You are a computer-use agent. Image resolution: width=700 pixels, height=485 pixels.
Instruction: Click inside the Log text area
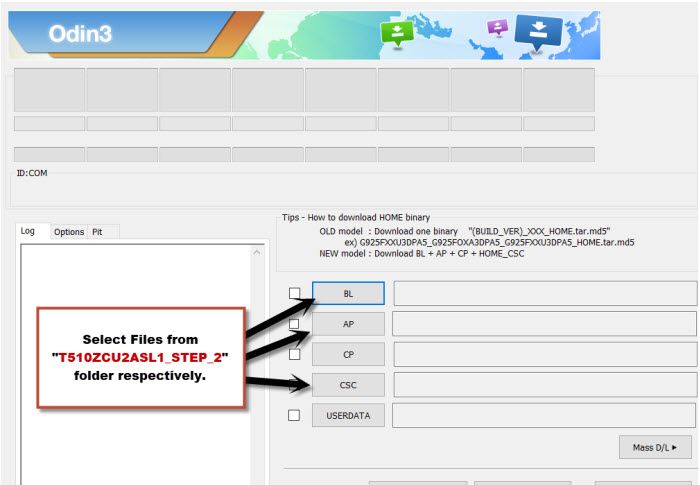(x=136, y=364)
